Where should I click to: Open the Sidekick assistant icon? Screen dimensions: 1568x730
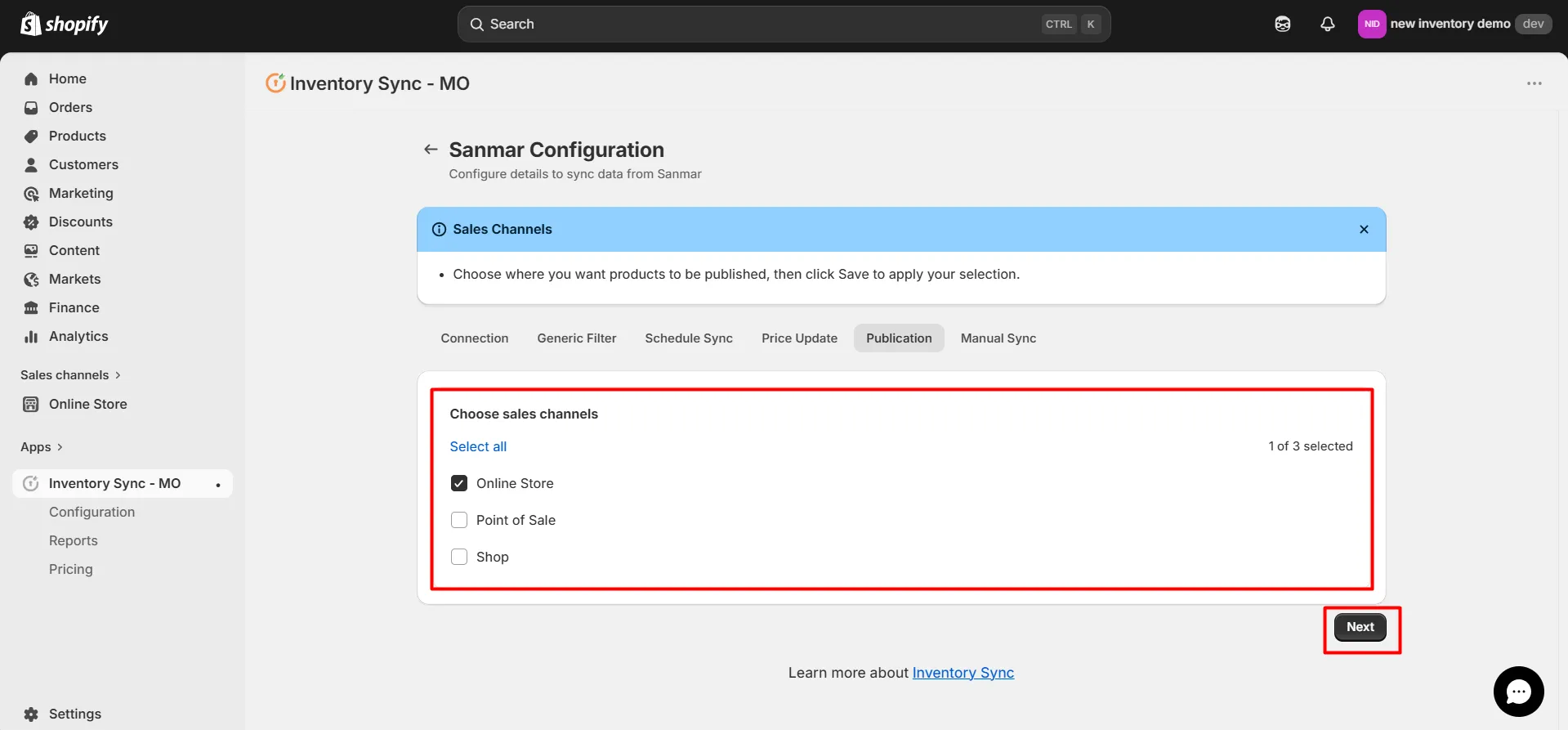tap(1283, 24)
